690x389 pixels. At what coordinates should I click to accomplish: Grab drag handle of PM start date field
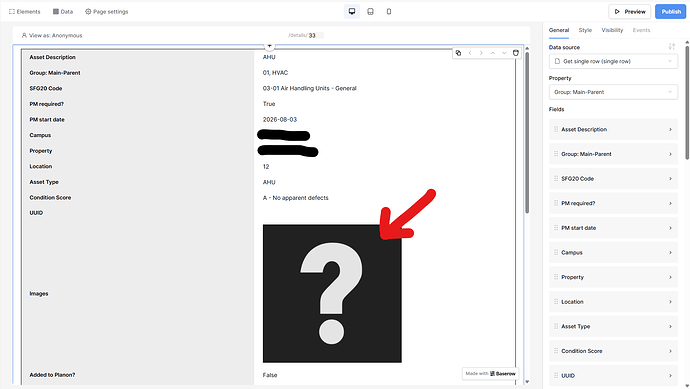click(556, 228)
